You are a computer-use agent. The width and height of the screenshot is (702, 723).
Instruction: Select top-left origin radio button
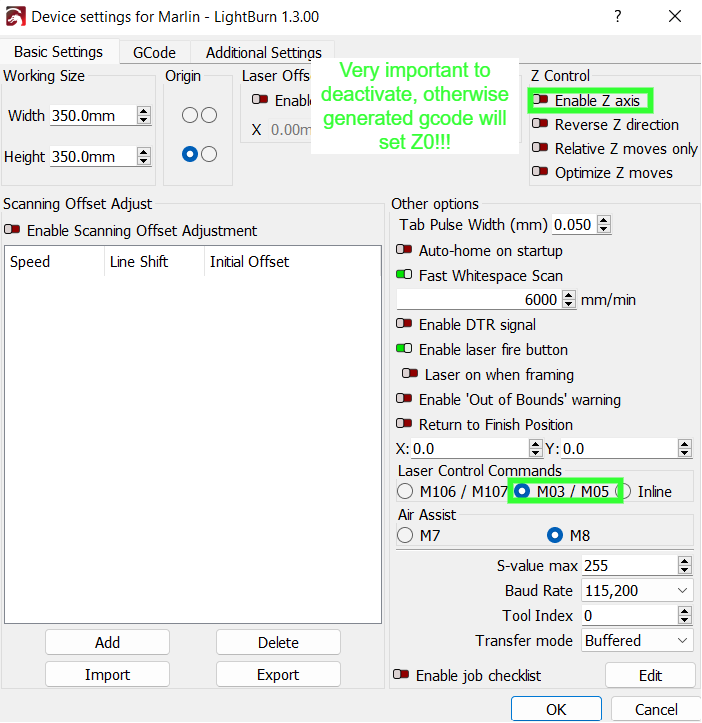[x=190, y=115]
